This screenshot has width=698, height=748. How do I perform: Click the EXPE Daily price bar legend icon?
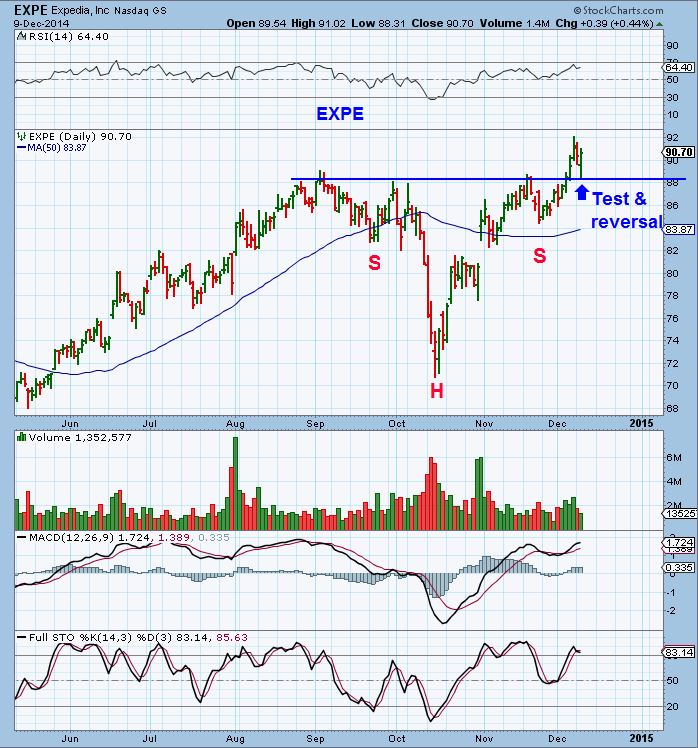[21, 136]
